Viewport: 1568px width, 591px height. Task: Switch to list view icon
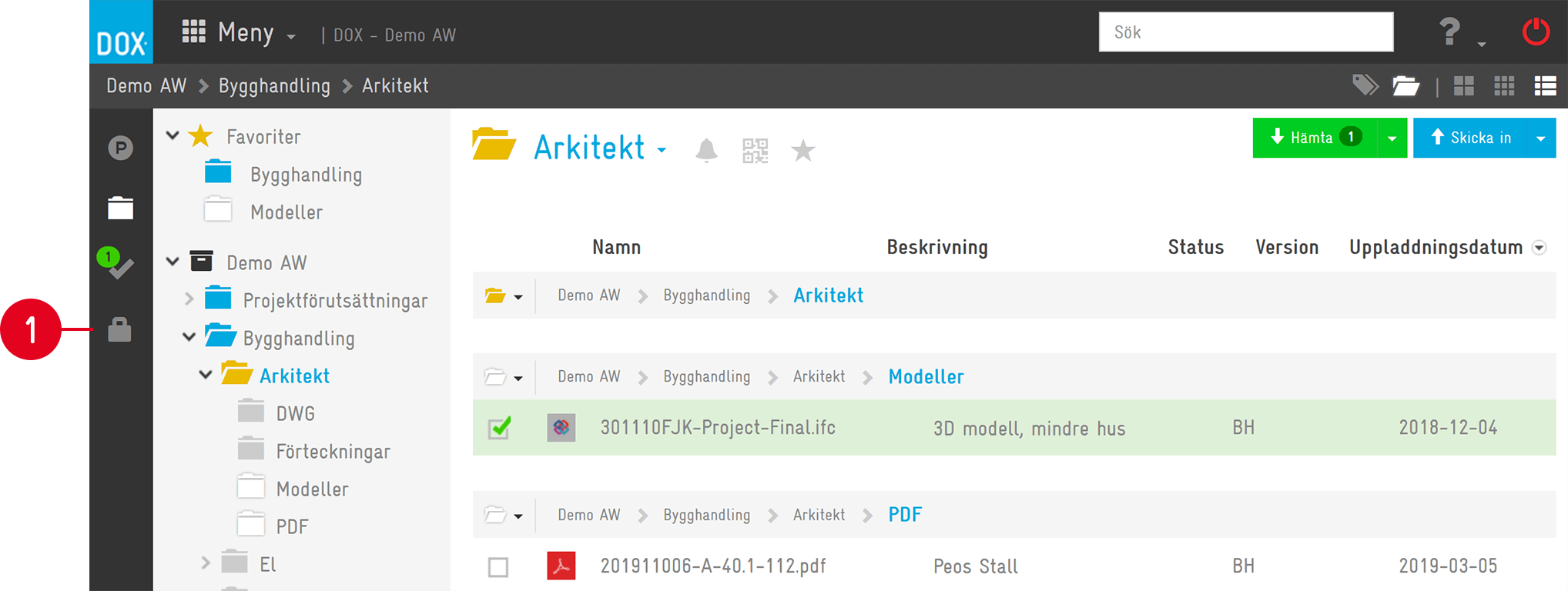(x=1545, y=85)
